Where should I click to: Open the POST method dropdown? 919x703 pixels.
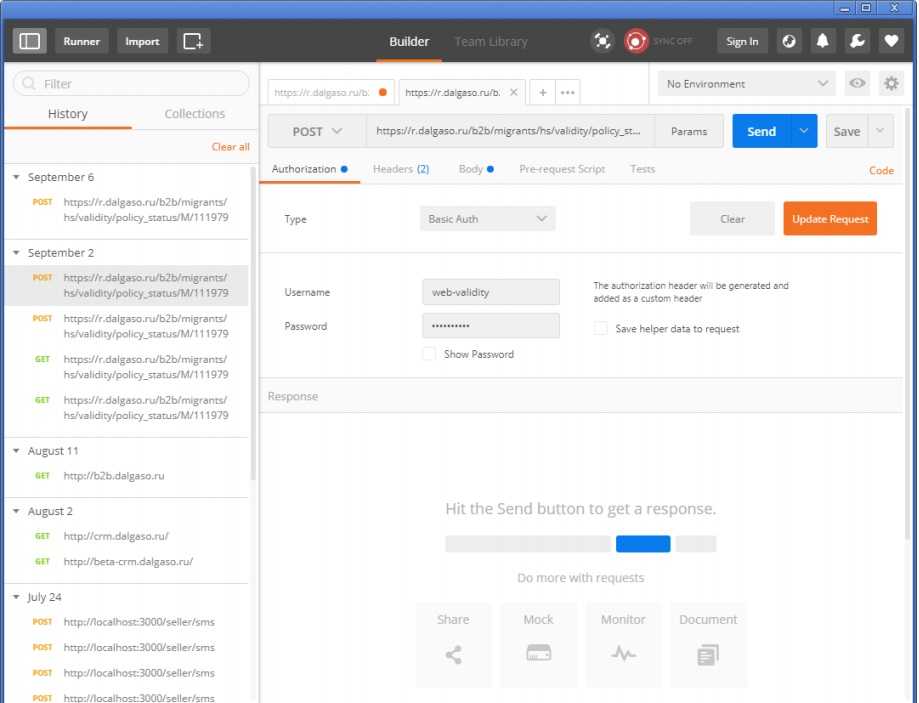(317, 131)
